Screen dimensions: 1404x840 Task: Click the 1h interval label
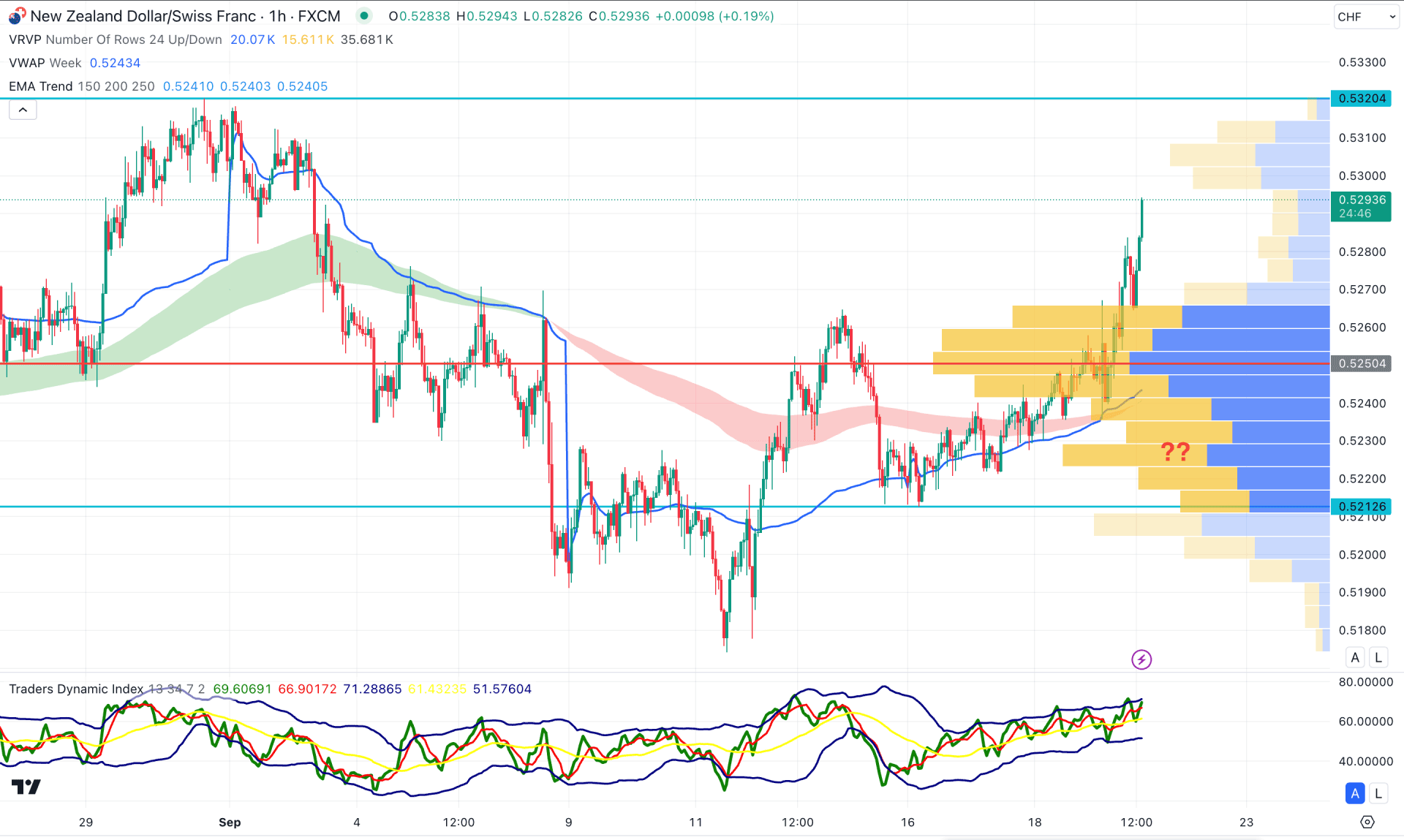[x=278, y=16]
